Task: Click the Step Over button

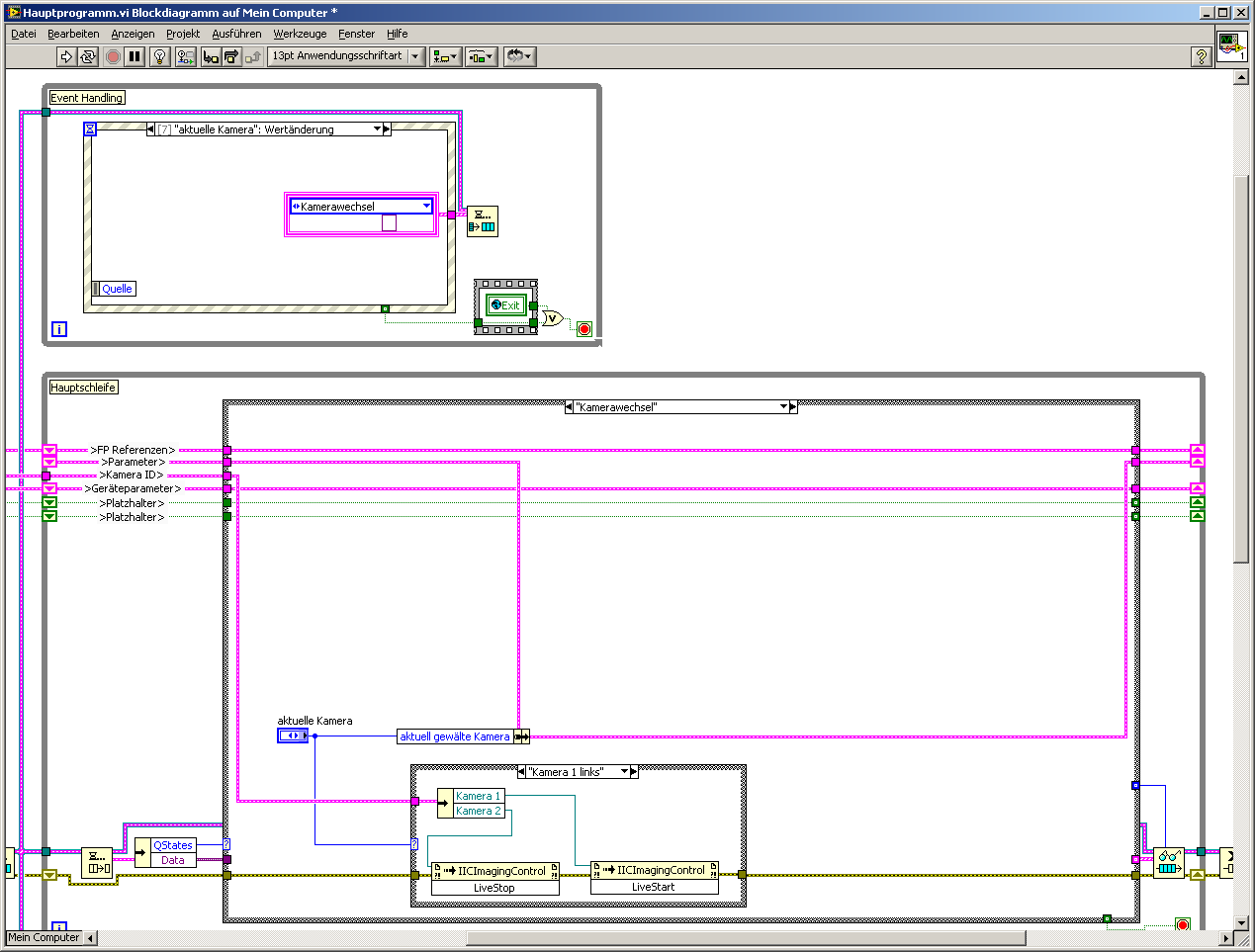Action: (x=230, y=56)
